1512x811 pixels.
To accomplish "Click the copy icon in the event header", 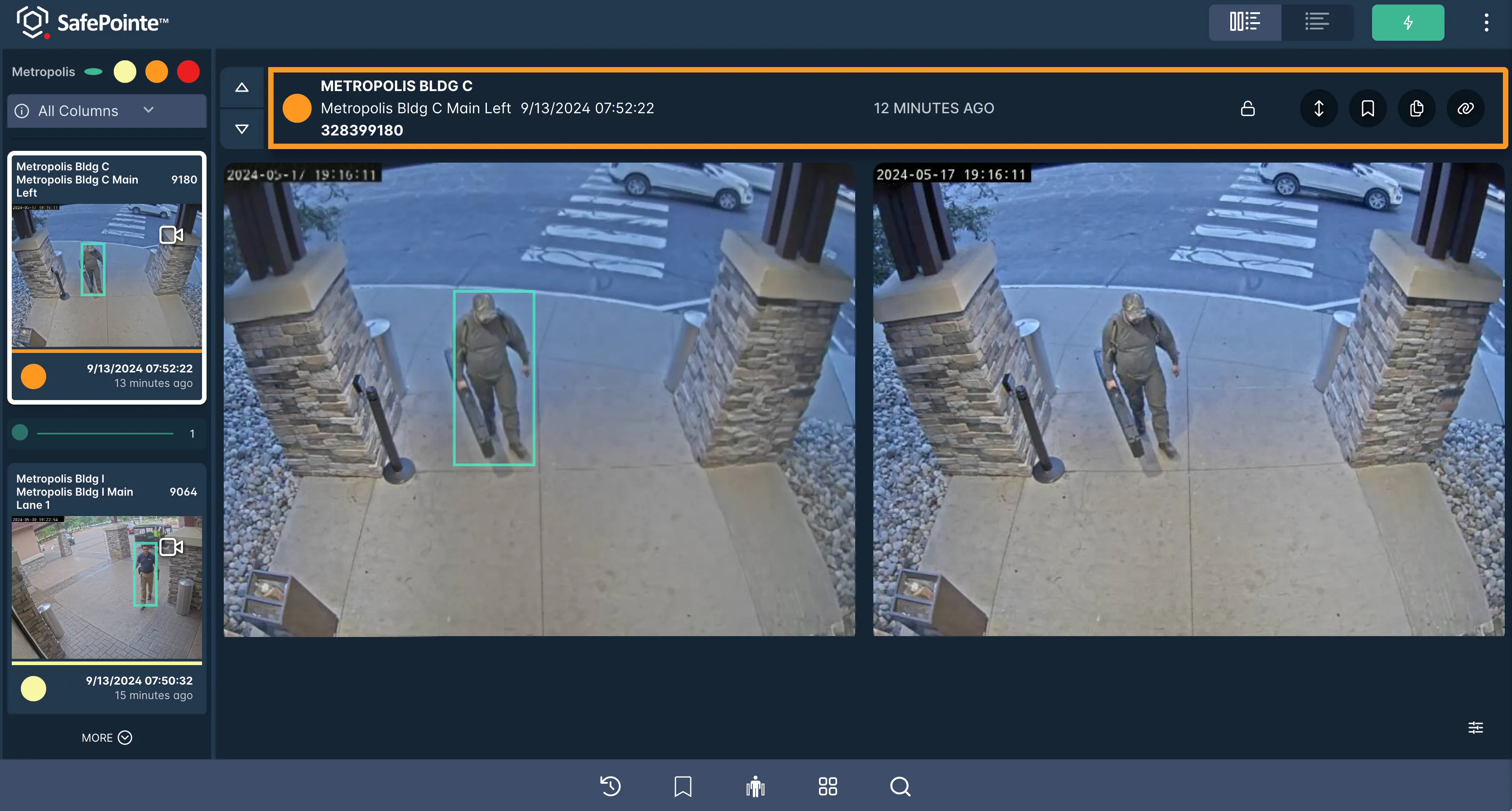I will tap(1416, 108).
